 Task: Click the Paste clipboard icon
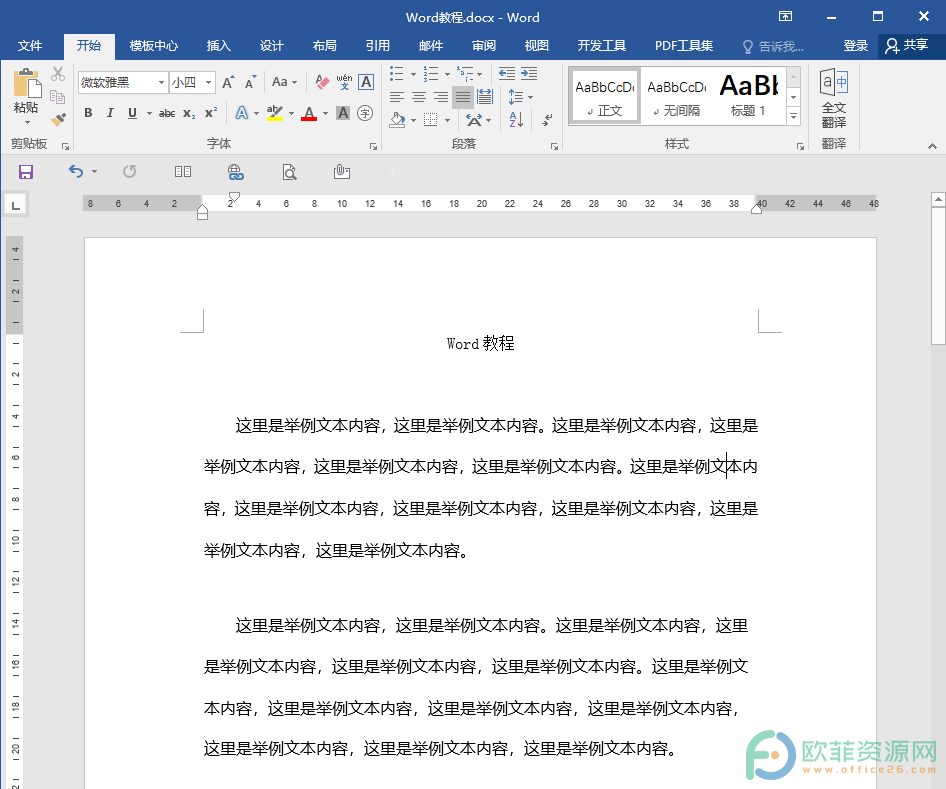[27, 83]
